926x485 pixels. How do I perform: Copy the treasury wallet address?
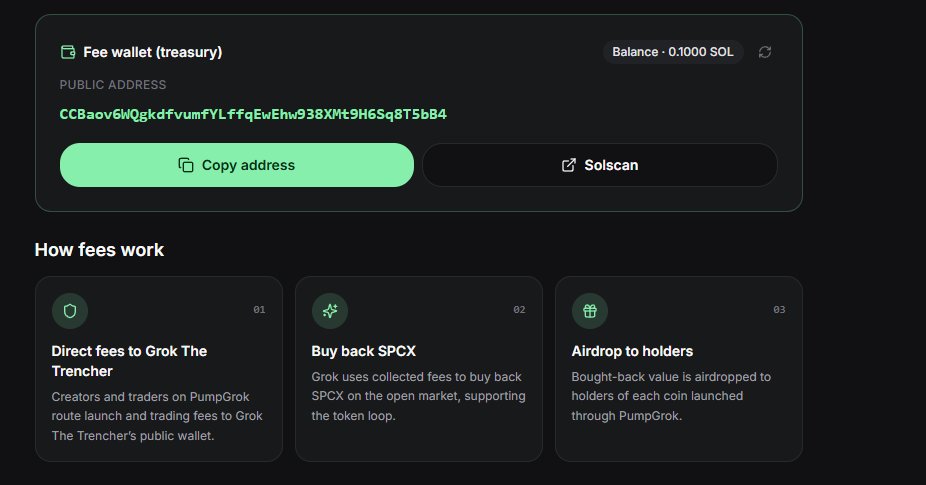click(237, 165)
